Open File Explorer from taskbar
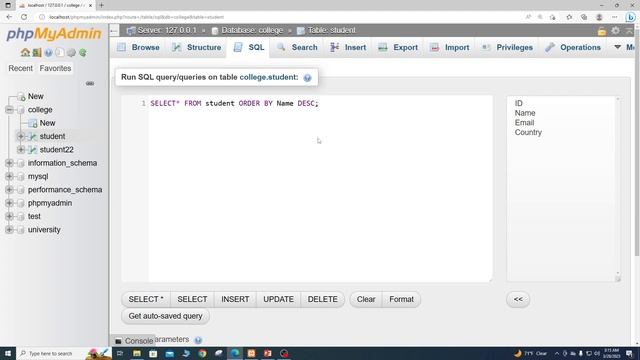 [137, 353]
